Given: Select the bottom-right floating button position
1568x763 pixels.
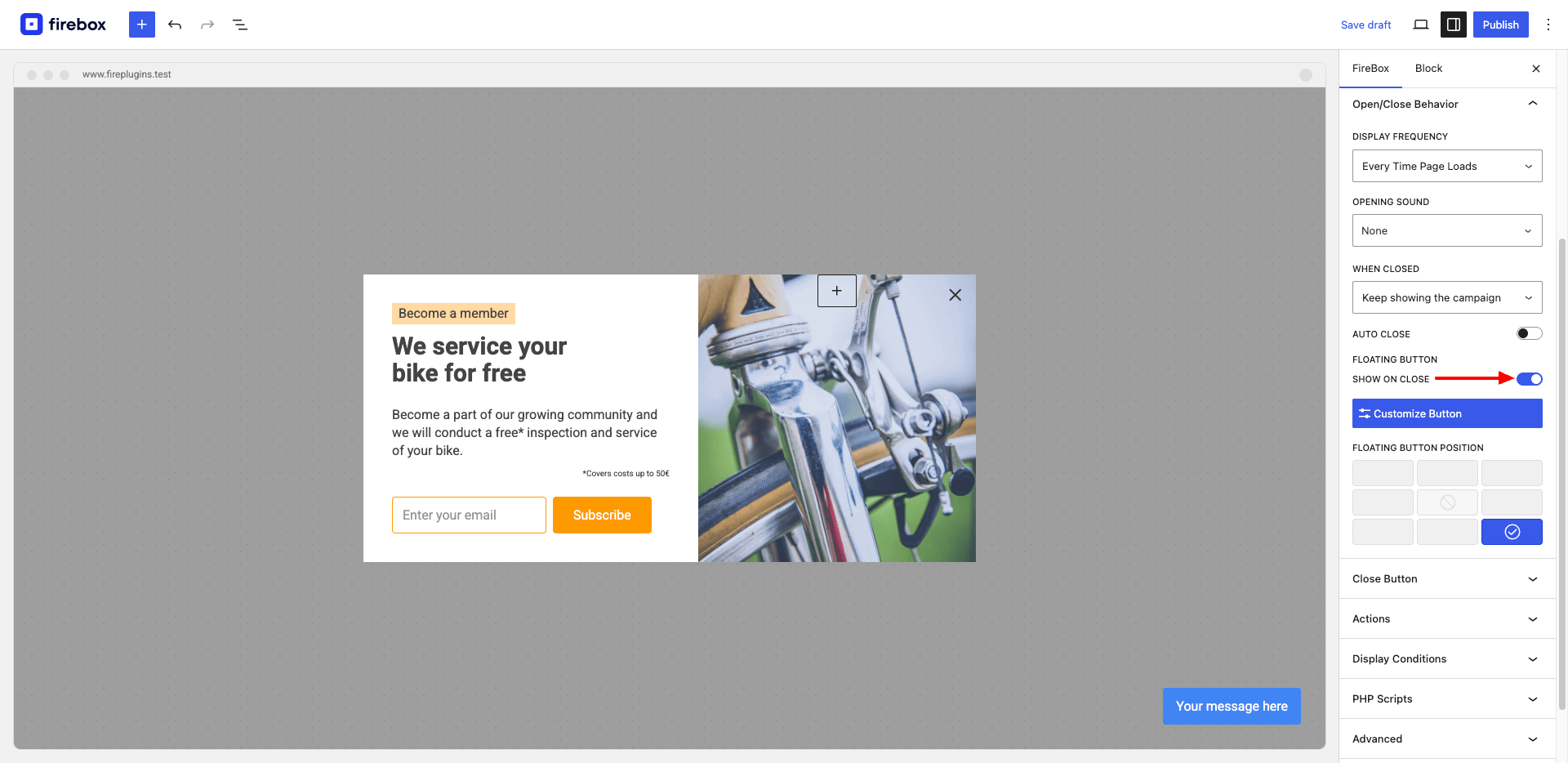Looking at the screenshot, I should click(1512, 532).
